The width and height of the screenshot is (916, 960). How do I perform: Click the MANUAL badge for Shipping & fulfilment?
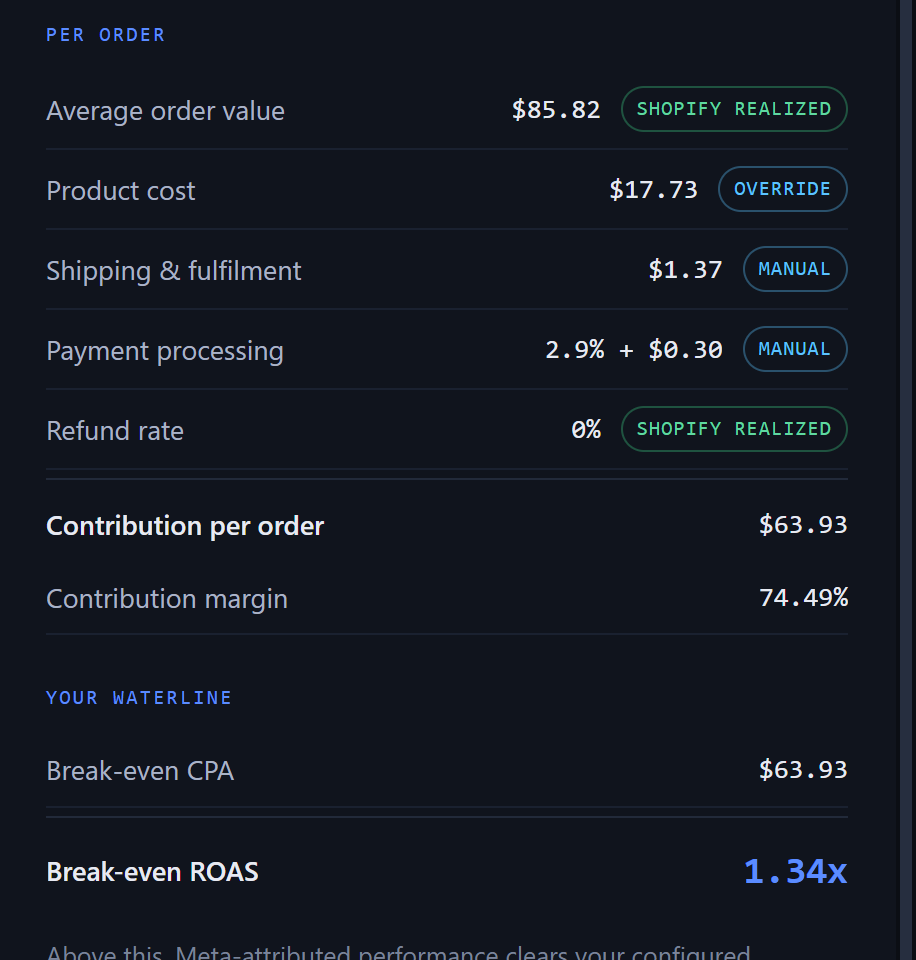tap(795, 269)
